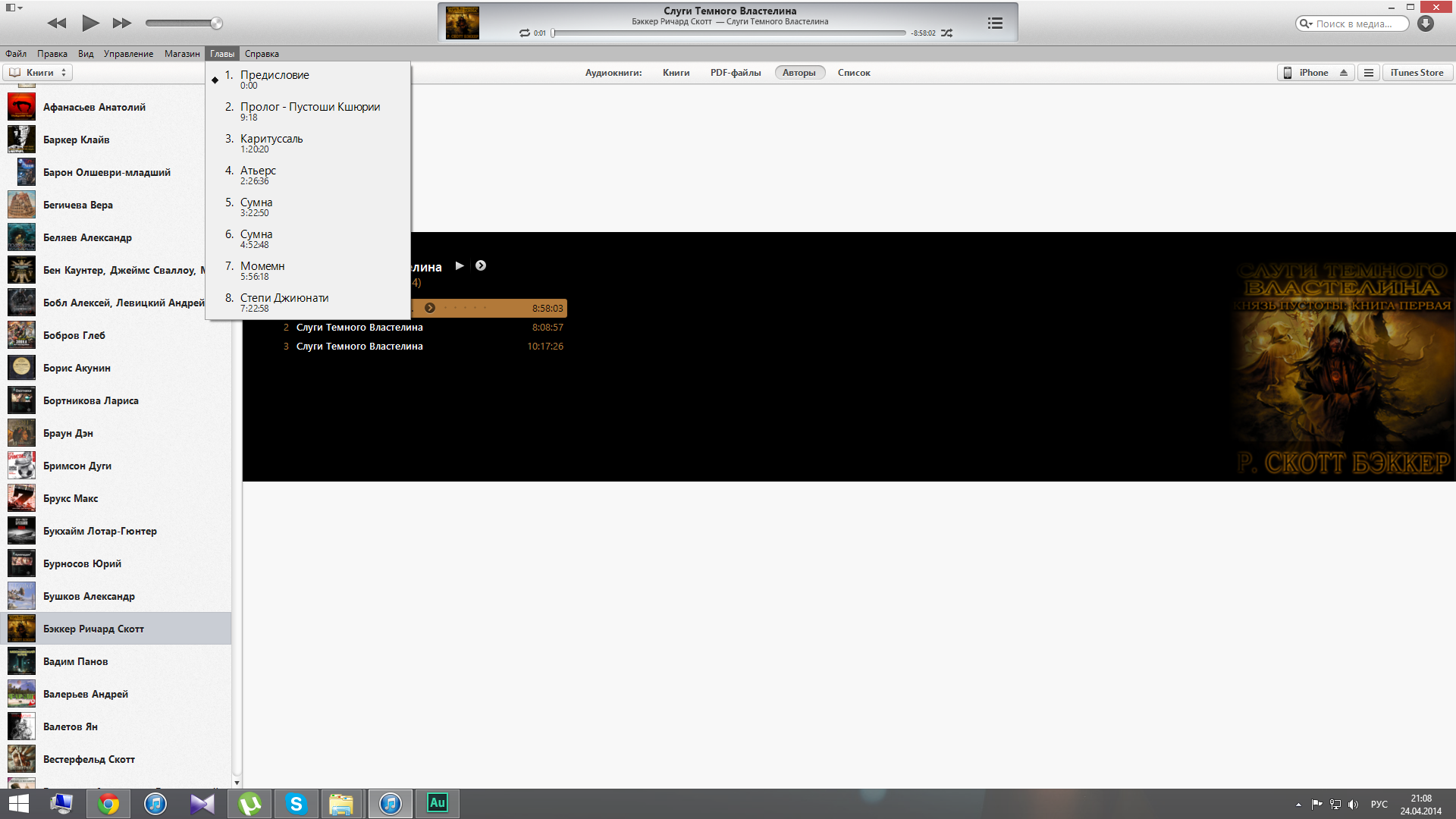Jump to chapter Пролог - Пустоши Кшюрии
Screen dimensions: 1456x819
pos(308,111)
